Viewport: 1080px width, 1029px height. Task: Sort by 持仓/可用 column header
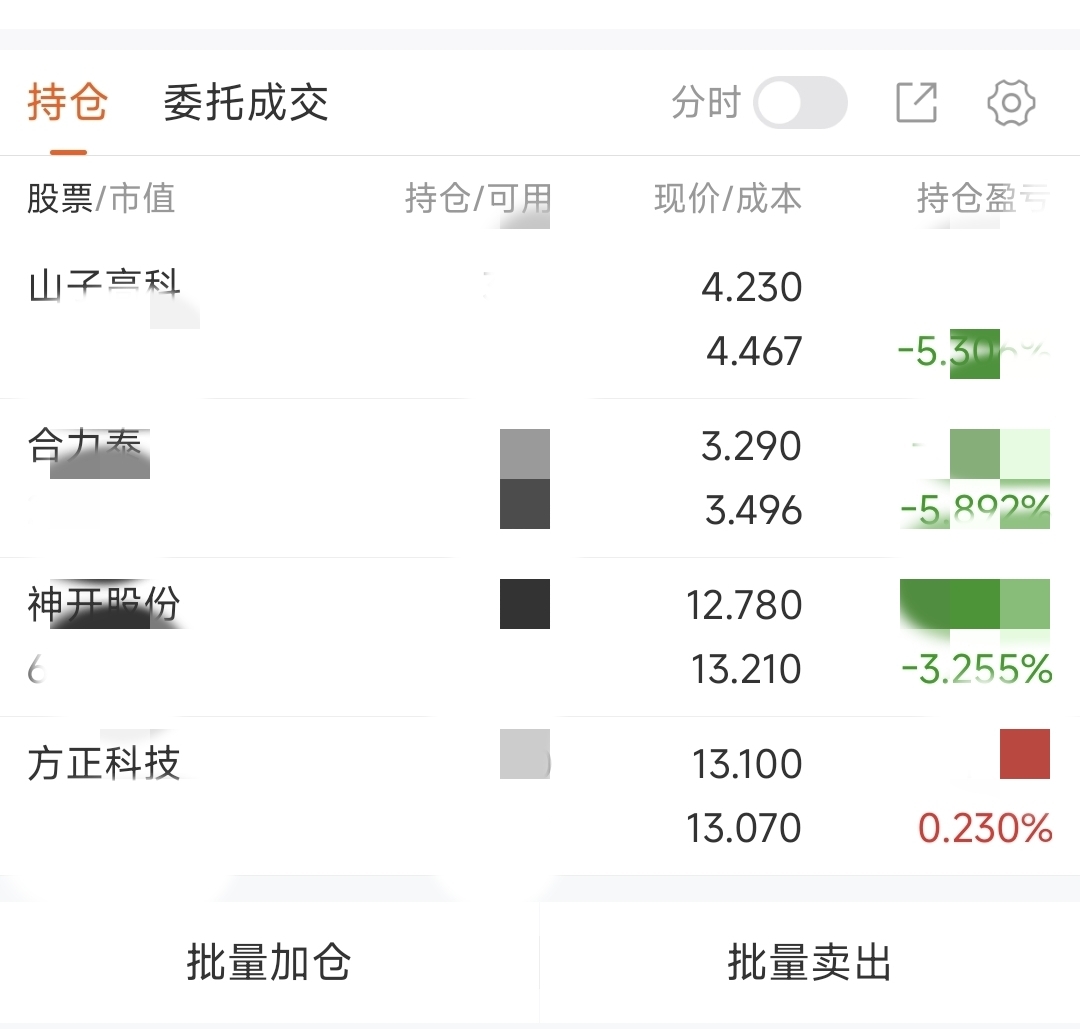[477, 198]
